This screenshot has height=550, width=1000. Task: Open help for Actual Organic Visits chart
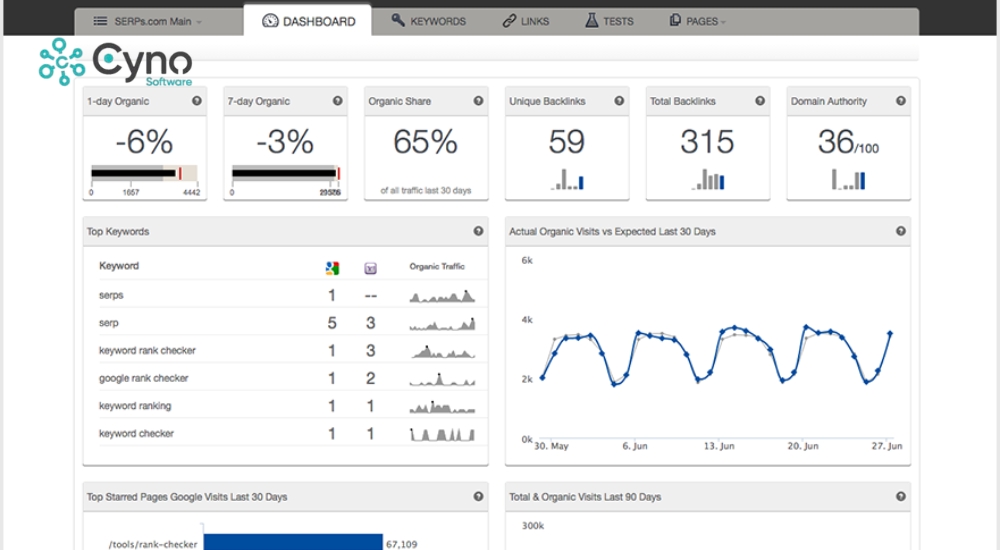coord(900,231)
